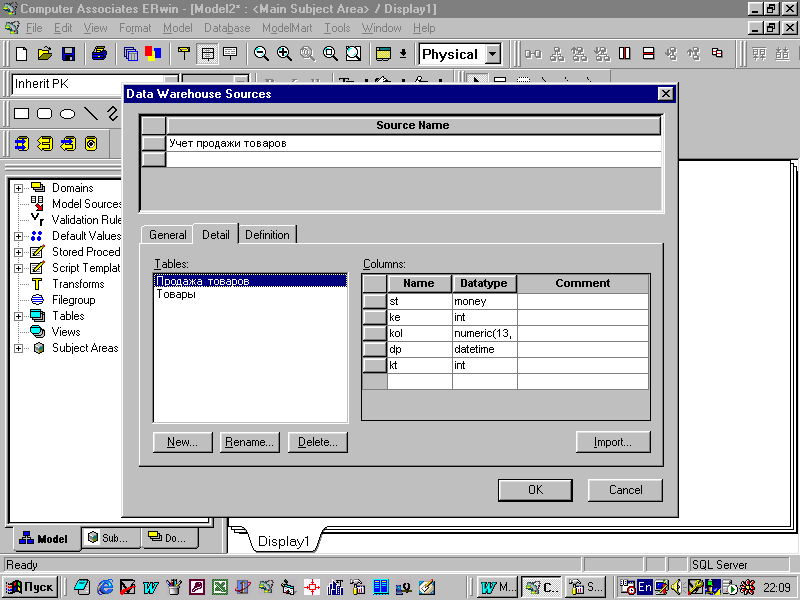This screenshot has height=600, width=800.
Task: Click the Rename... button
Action: [x=249, y=442]
